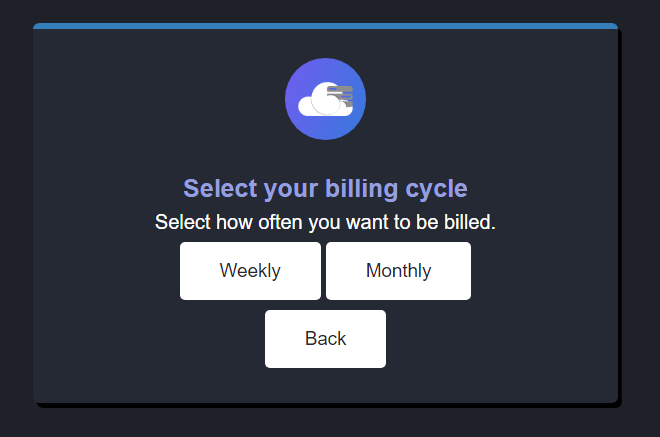The width and height of the screenshot is (660, 437).
Task: Select the 'Weekly' label text
Action: click(x=250, y=271)
